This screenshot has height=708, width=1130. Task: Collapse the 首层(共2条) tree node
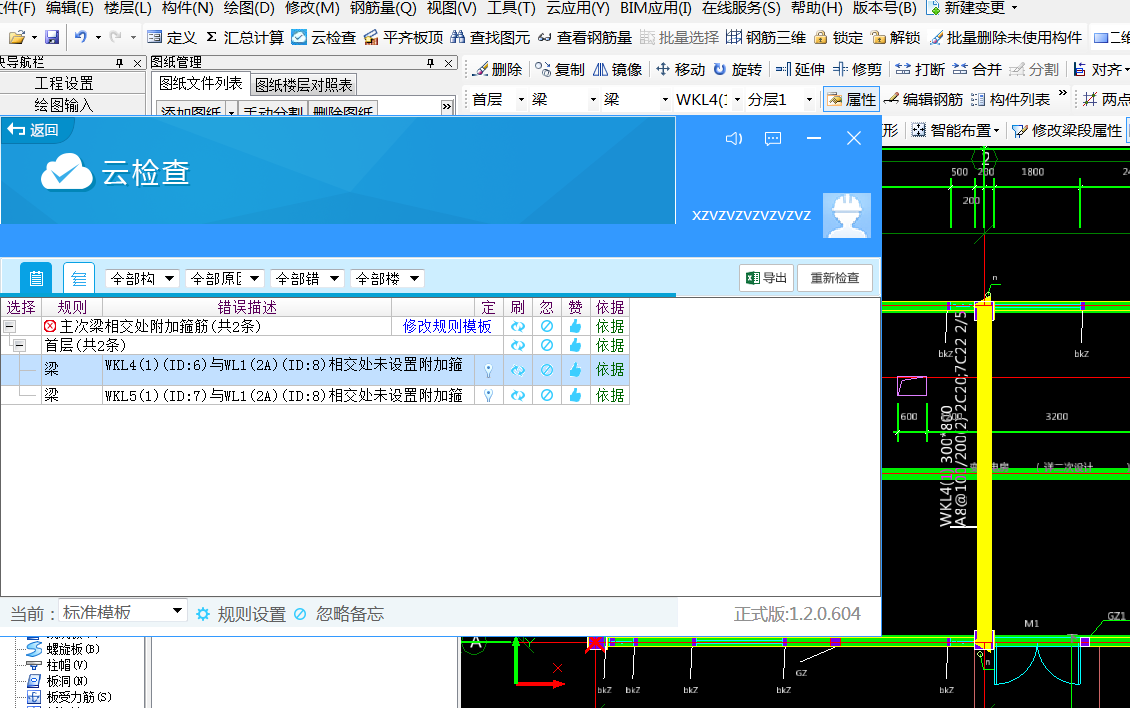point(19,345)
